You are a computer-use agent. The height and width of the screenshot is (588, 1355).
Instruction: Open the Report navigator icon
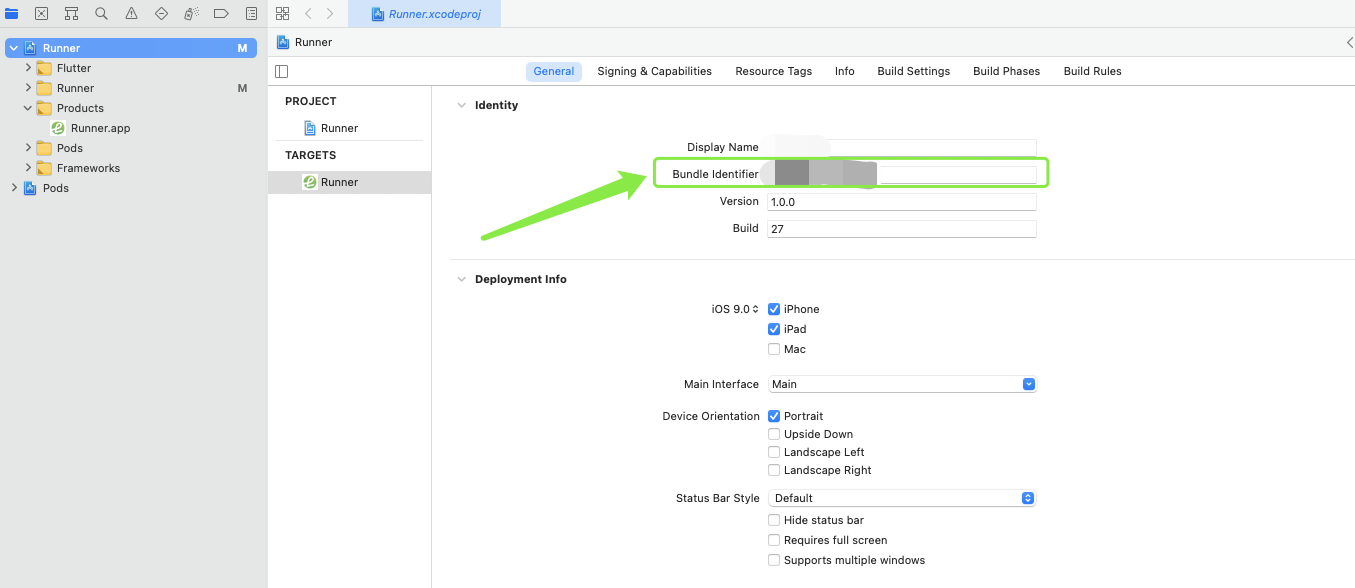pos(251,14)
